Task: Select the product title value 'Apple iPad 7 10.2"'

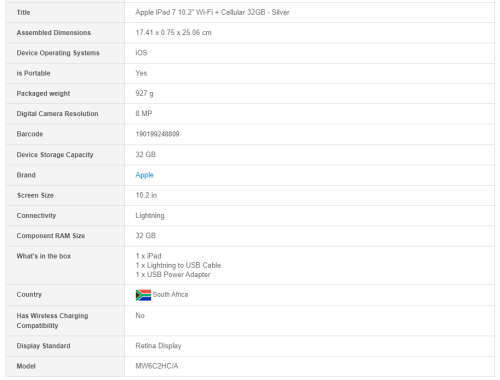Action: coord(165,12)
